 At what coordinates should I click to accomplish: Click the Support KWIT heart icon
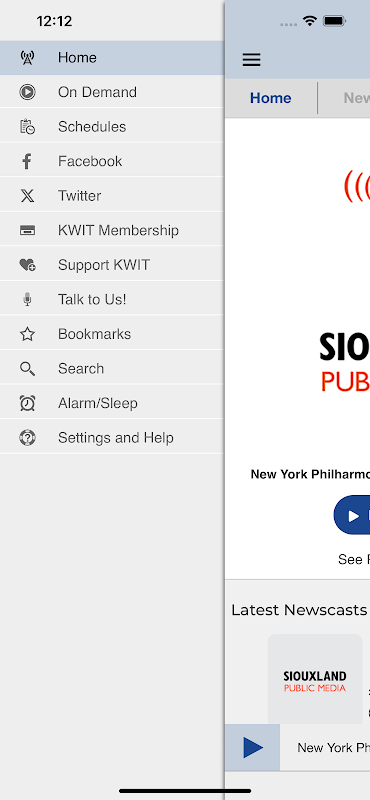pos(27,265)
